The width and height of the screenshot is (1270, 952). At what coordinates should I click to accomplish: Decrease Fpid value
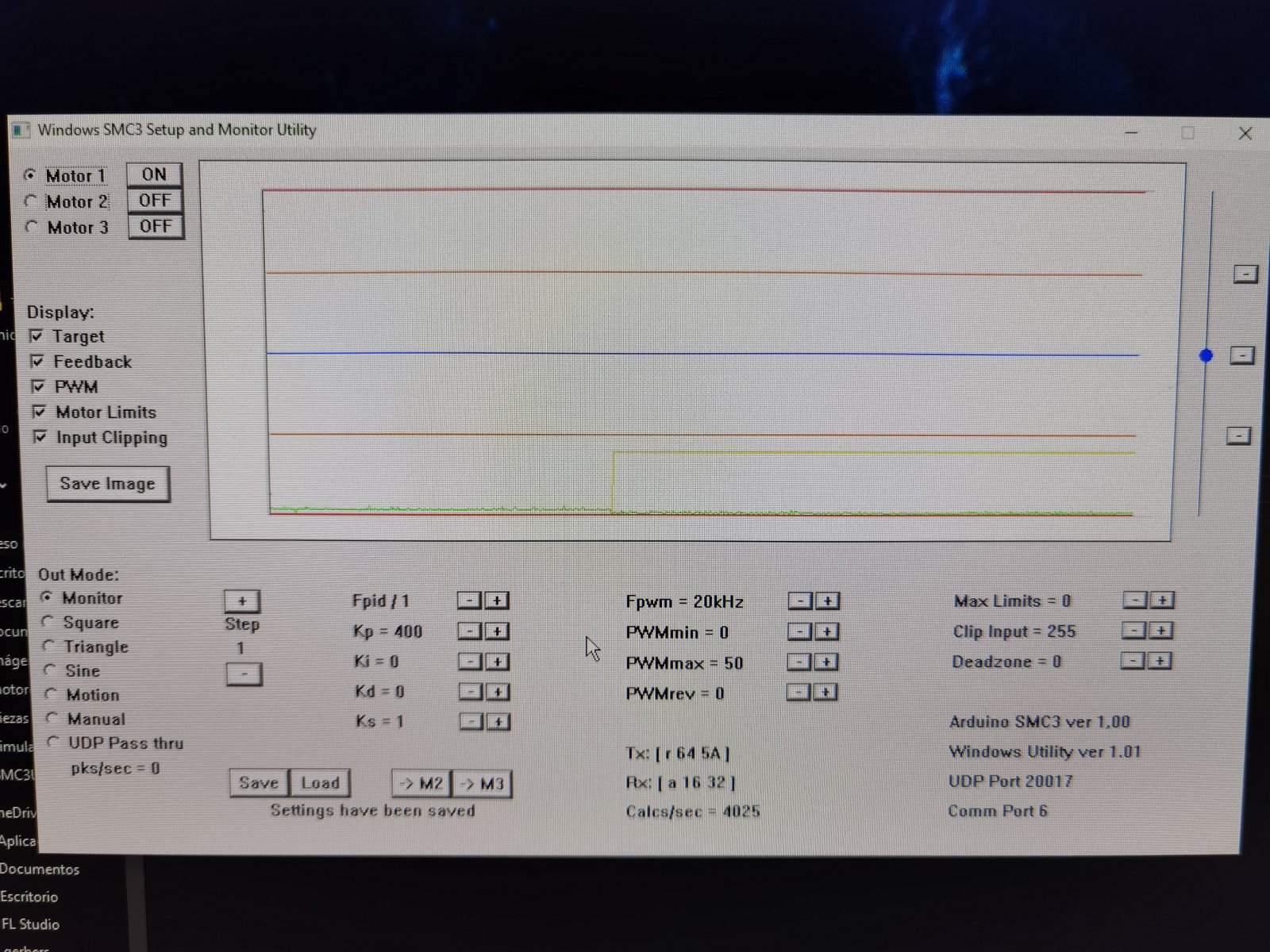click(x=470, y=601)
